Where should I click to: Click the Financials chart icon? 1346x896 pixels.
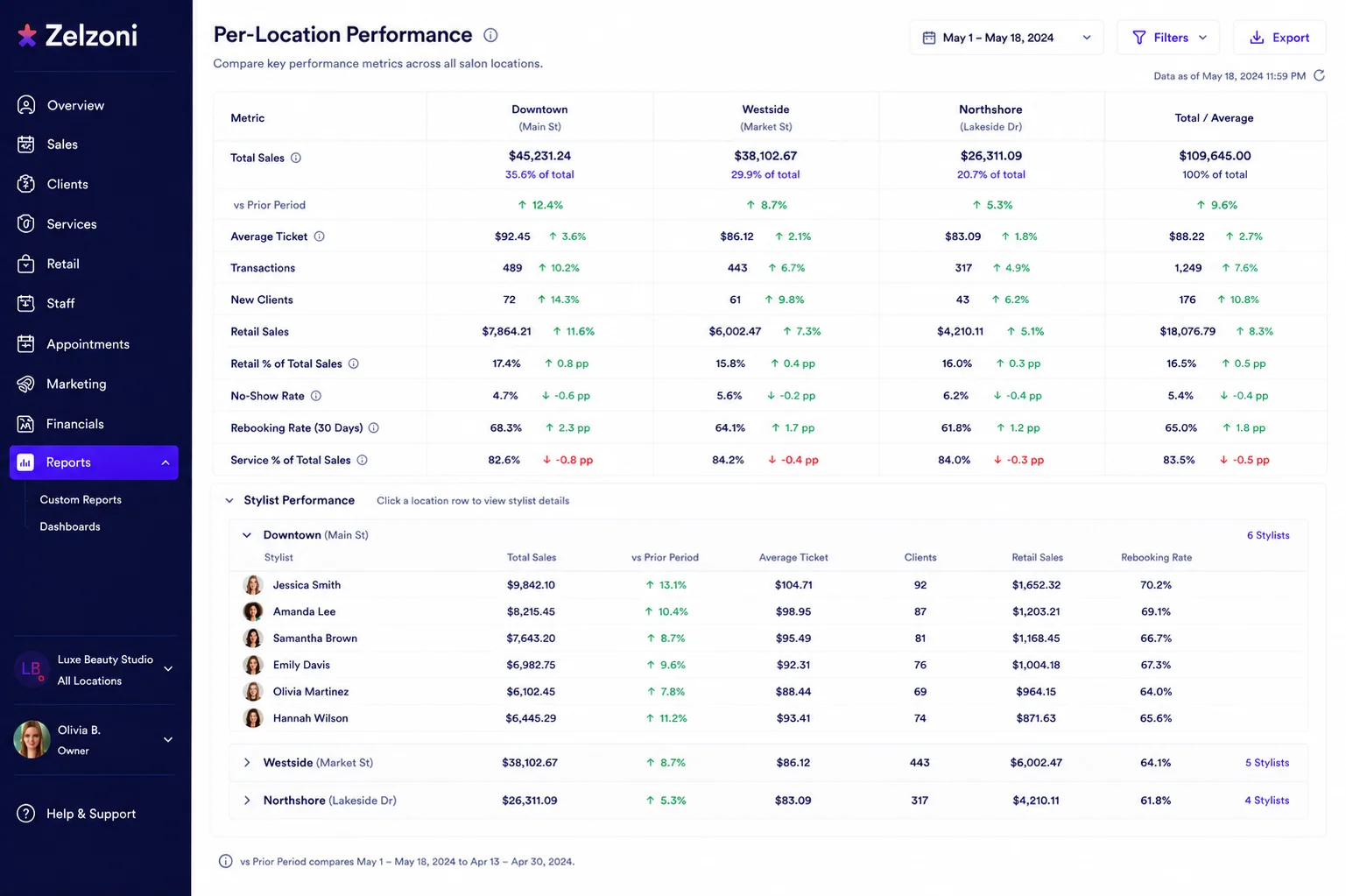click(26, 424)
